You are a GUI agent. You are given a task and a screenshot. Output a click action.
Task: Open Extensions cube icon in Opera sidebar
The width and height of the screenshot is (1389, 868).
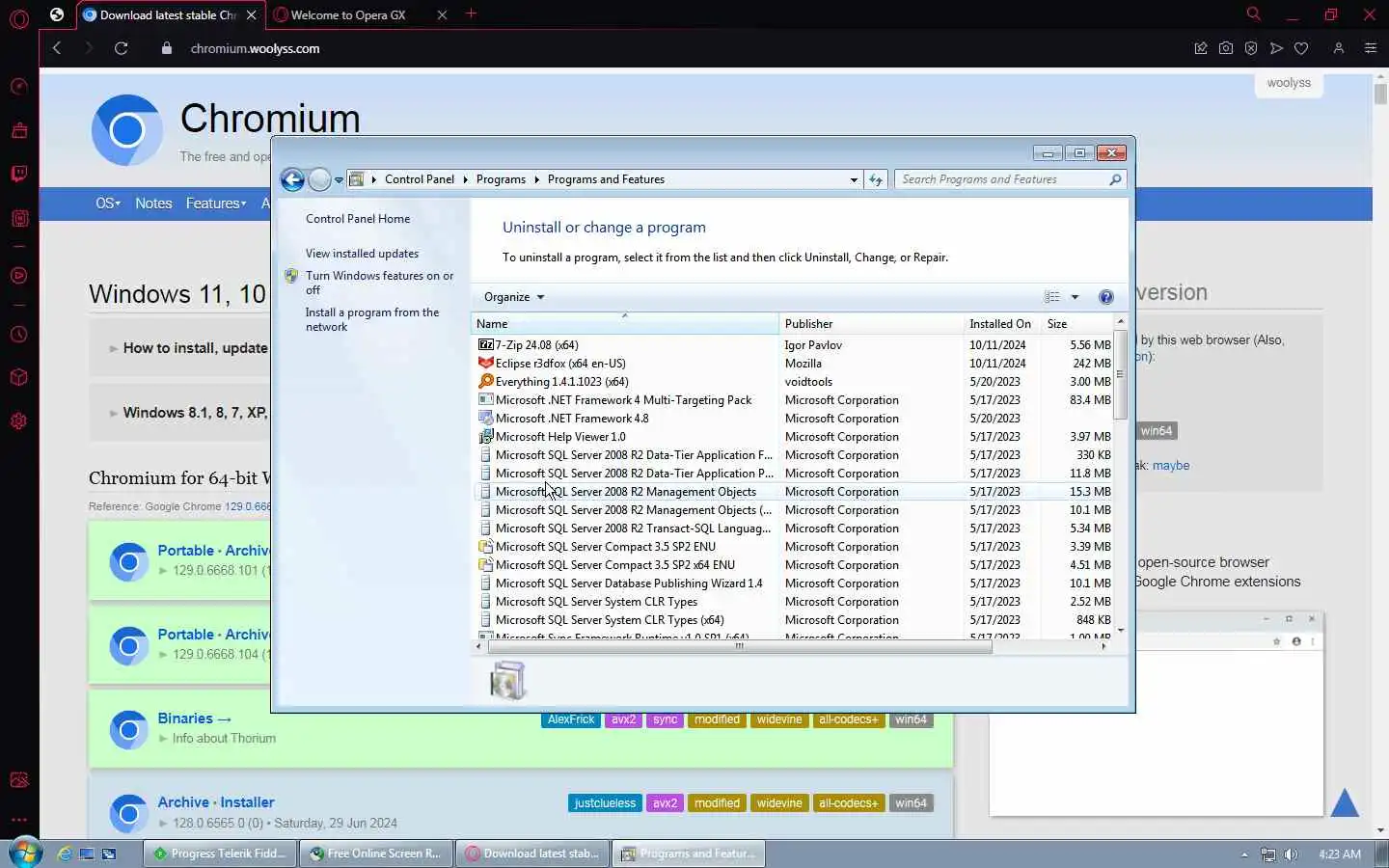[x=19, y=378]
